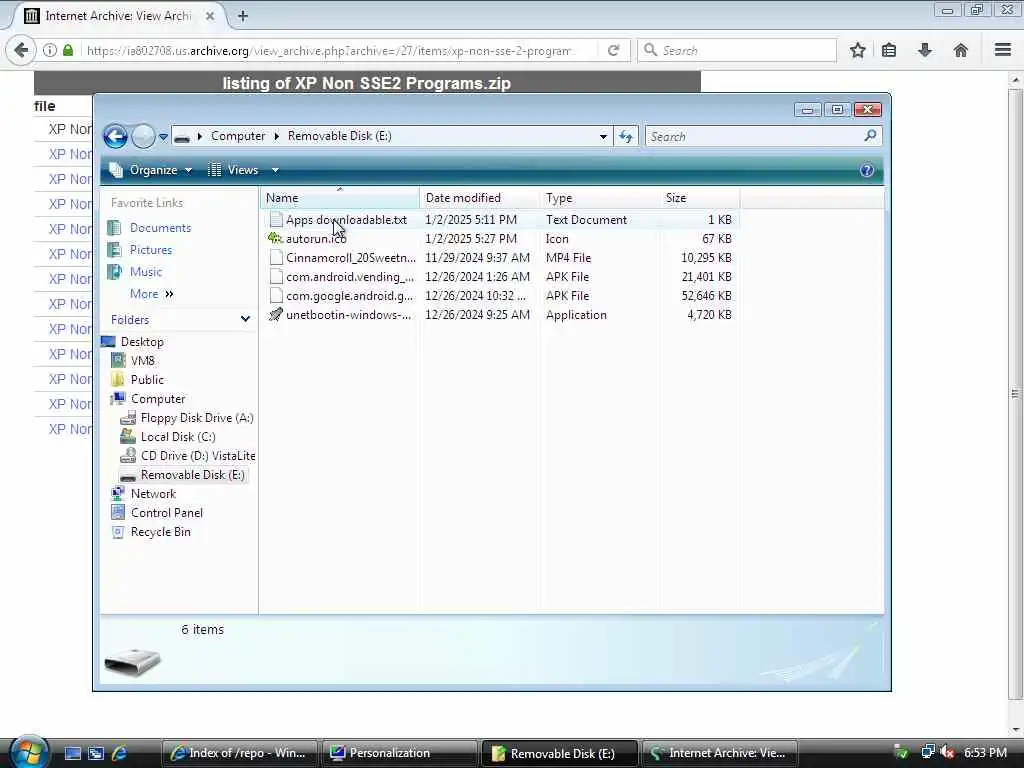
Task: Click the autorun.ico file icon
Action: [x=276, y=239]
